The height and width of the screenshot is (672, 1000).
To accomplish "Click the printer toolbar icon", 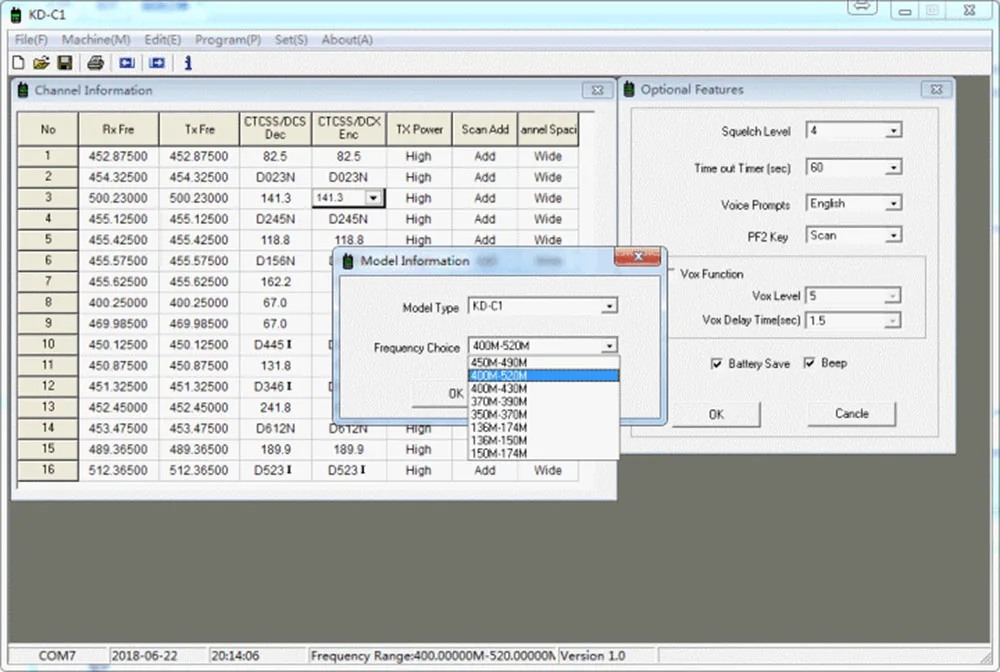I will click(95, 63).
